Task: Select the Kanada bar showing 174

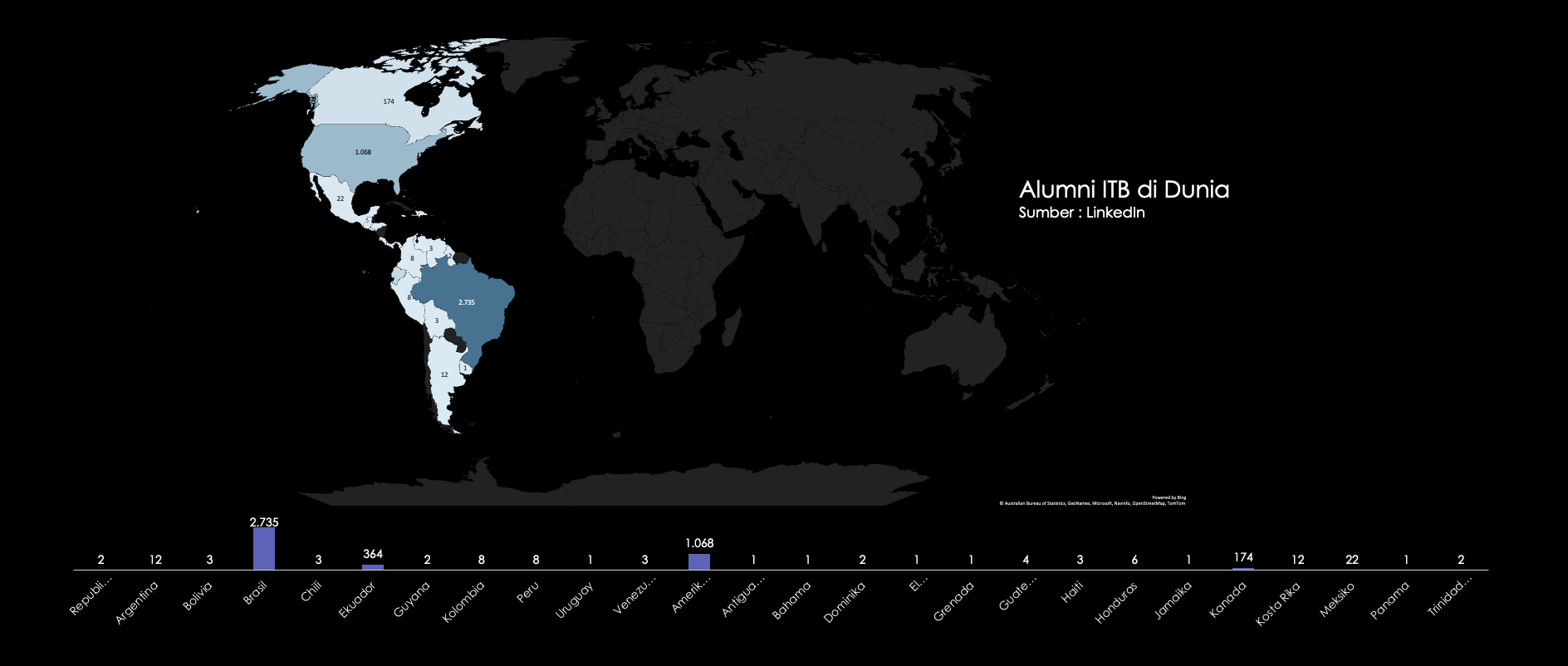Action: 1243,569
